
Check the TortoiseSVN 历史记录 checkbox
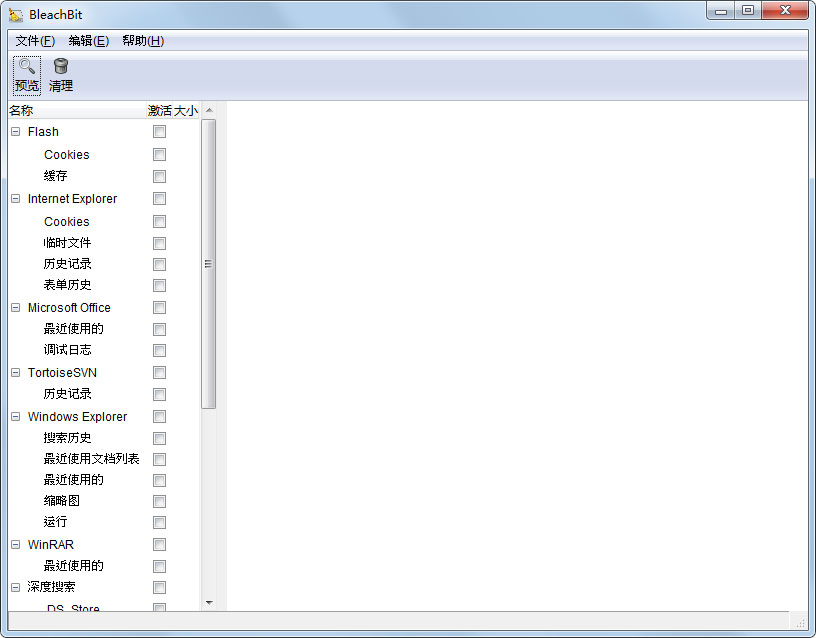pyautogui.click(x=159, y=394)
